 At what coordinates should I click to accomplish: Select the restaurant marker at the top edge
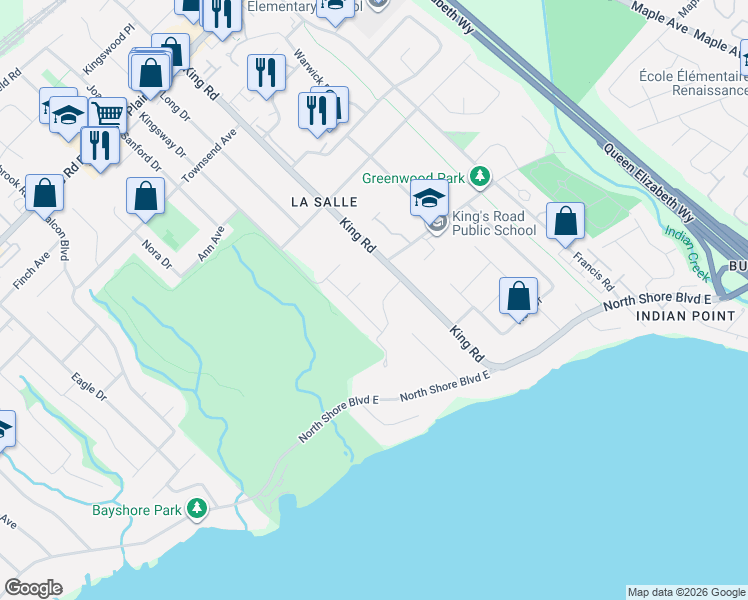point(222,18)
